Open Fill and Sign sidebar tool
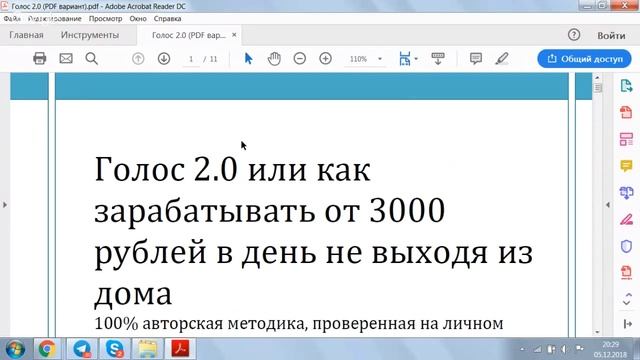This screenshot has height=360, width=640. (x=626, y=220)
